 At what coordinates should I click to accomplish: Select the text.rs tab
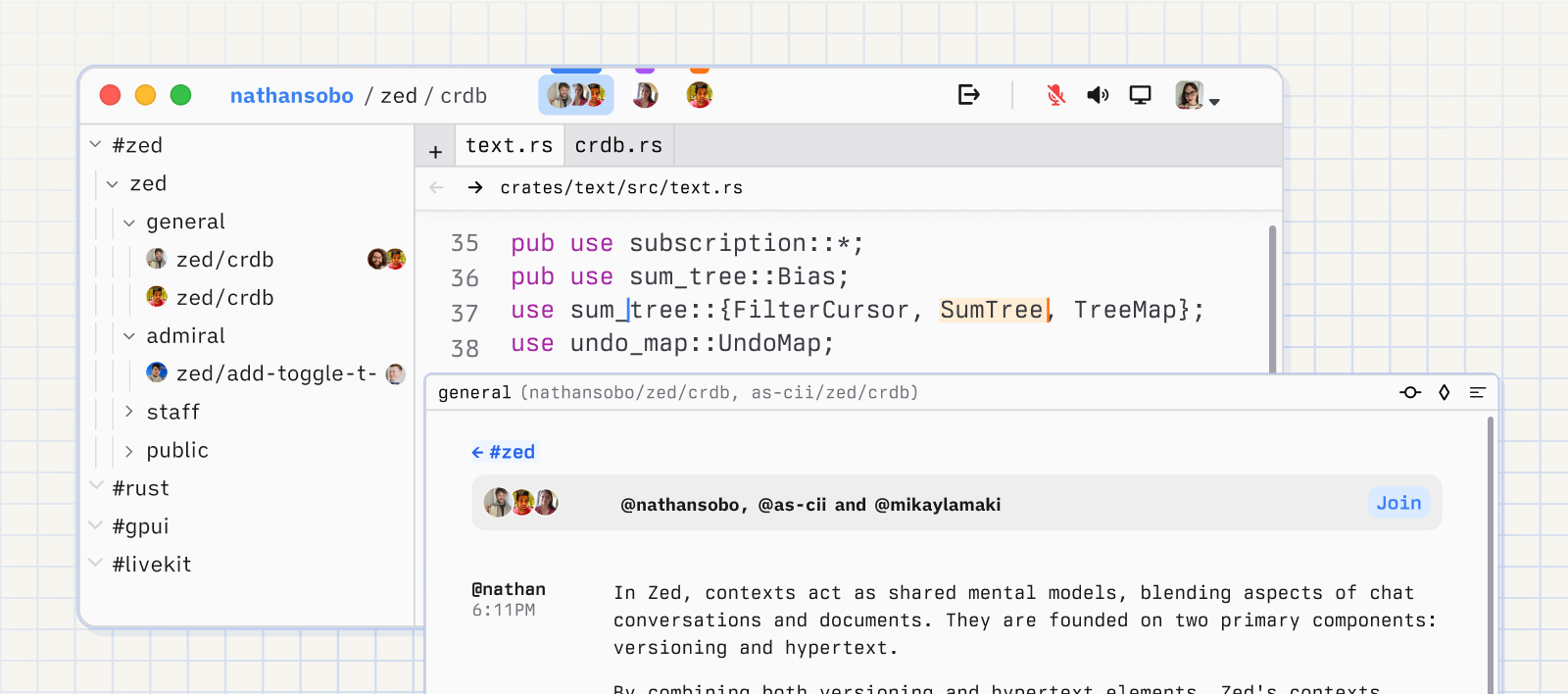pos(509,146)
